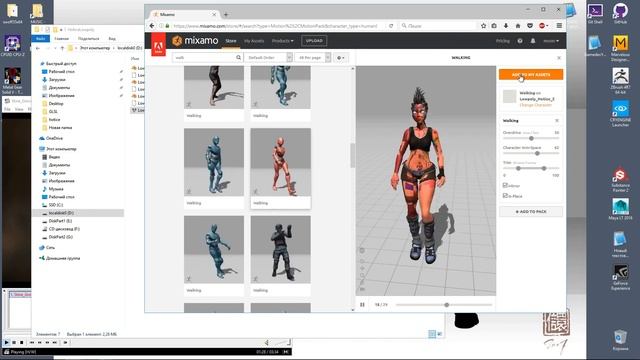Open a new browser tab with plus
Image resolution: width=640 pixels, height=360 pixels.
click(226, 14)
